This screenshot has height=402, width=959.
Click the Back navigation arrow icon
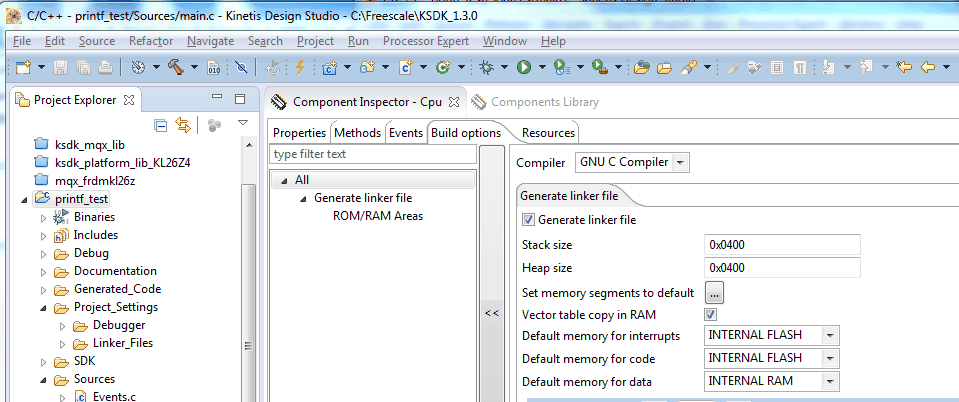coord(928,67)
